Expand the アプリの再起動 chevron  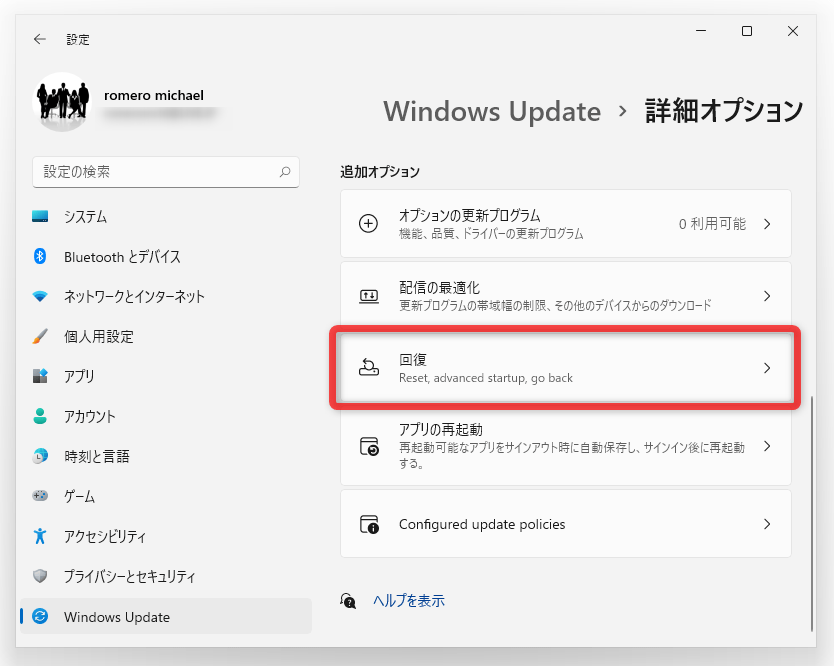[x=767, y=446]
